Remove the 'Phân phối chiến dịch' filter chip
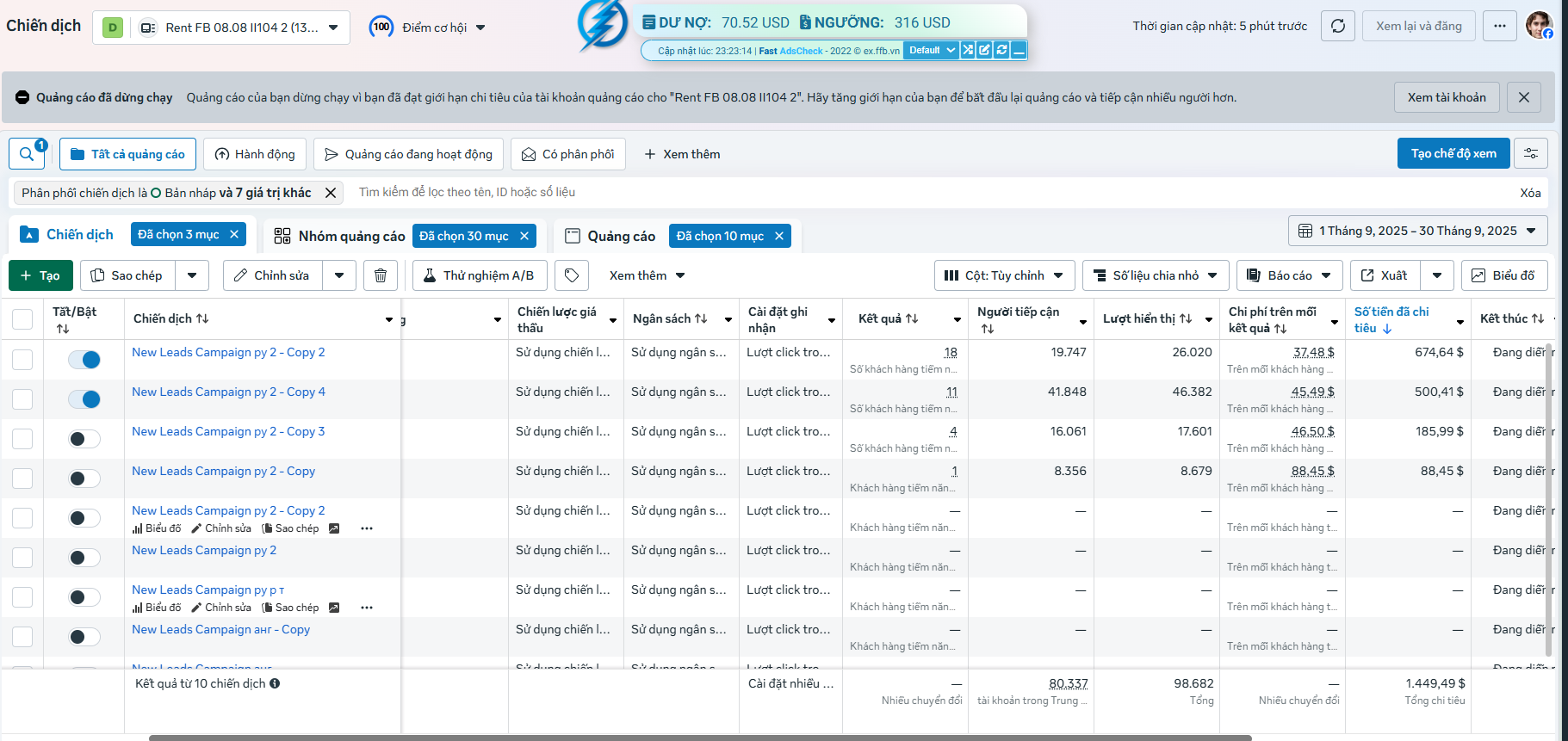The image size is (1568, 741). 331,193
